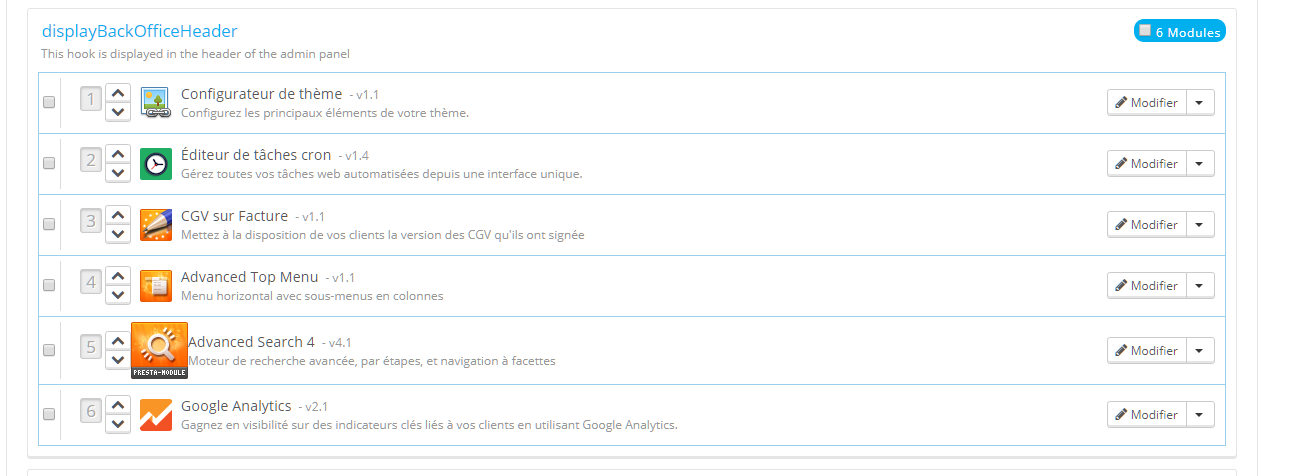Image resolution: width=1293 pixels, height=476 pixels.
Task: Click the CGV sur Facture module icon
Action: [x=156, y=225]
